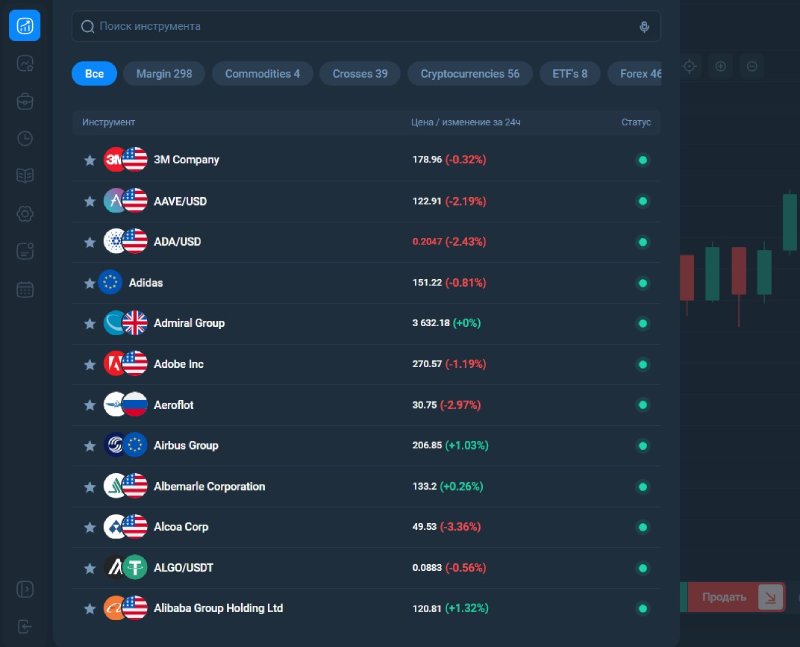Select the Commodities 4 filter tab
The image size is (800, 647).
[262, 73]
